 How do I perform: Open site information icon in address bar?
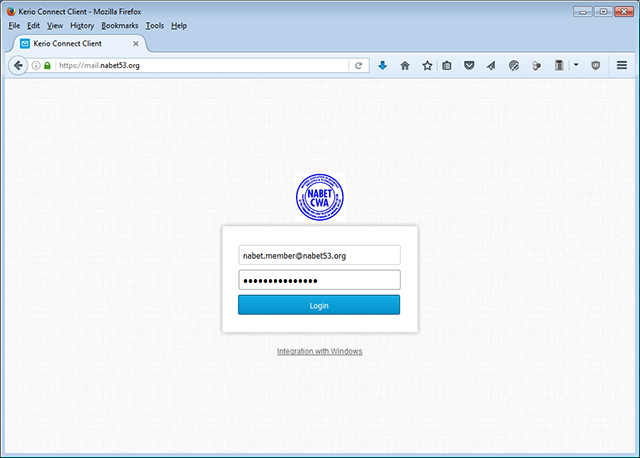[36, 65]
